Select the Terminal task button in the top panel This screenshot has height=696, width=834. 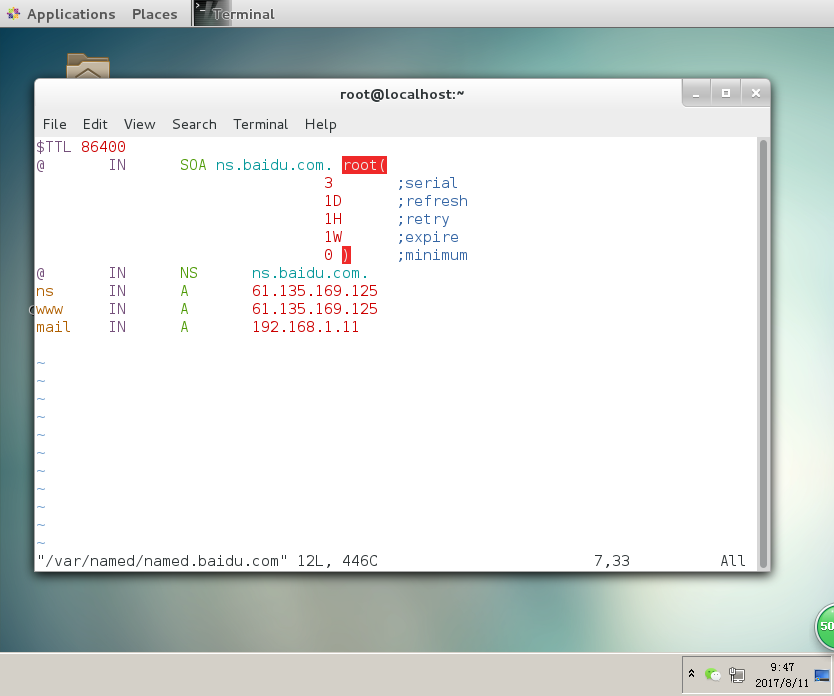click(x=235, y=14)
